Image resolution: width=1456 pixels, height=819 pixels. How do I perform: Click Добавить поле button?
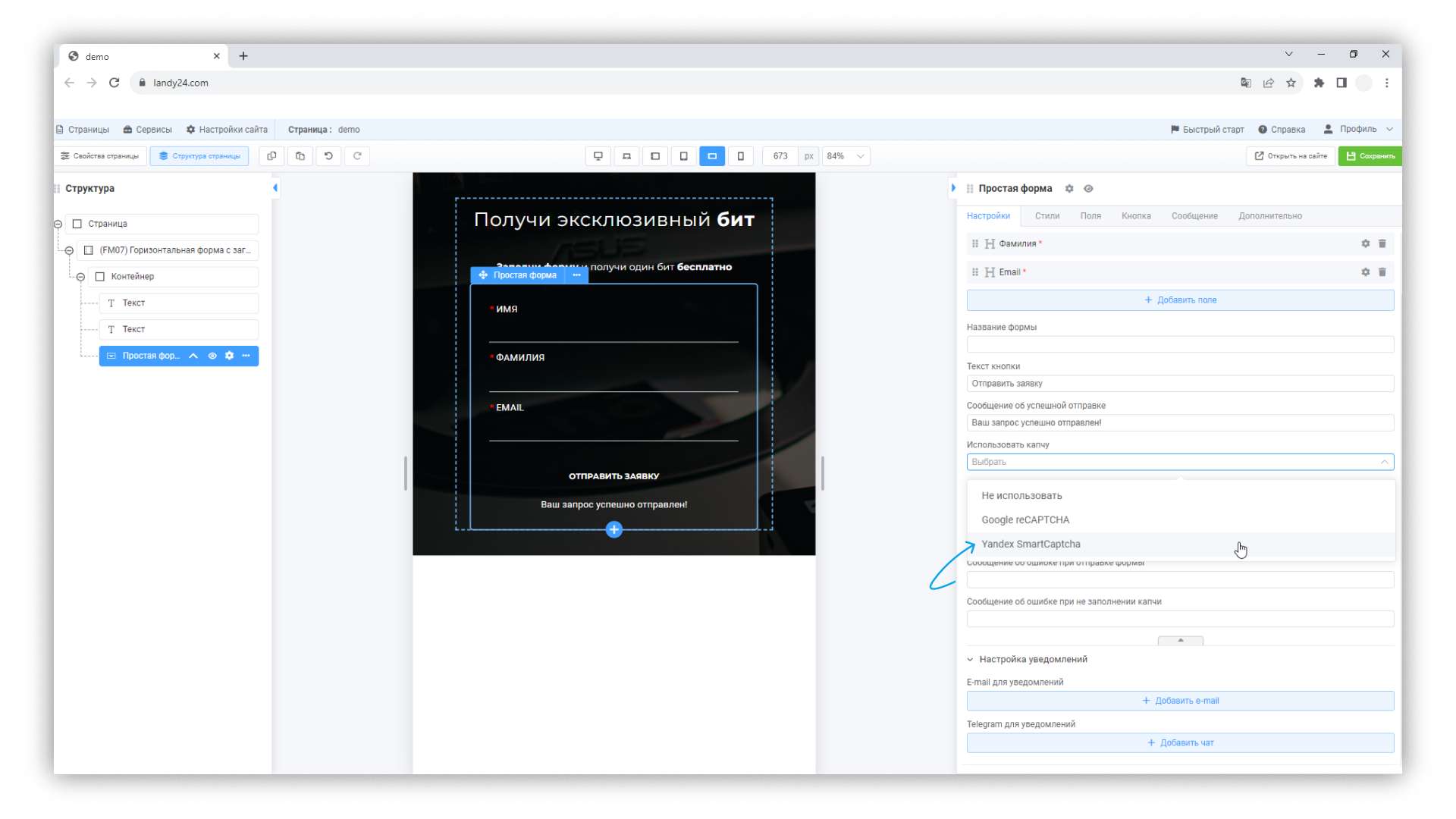[x=1180, y=300]
